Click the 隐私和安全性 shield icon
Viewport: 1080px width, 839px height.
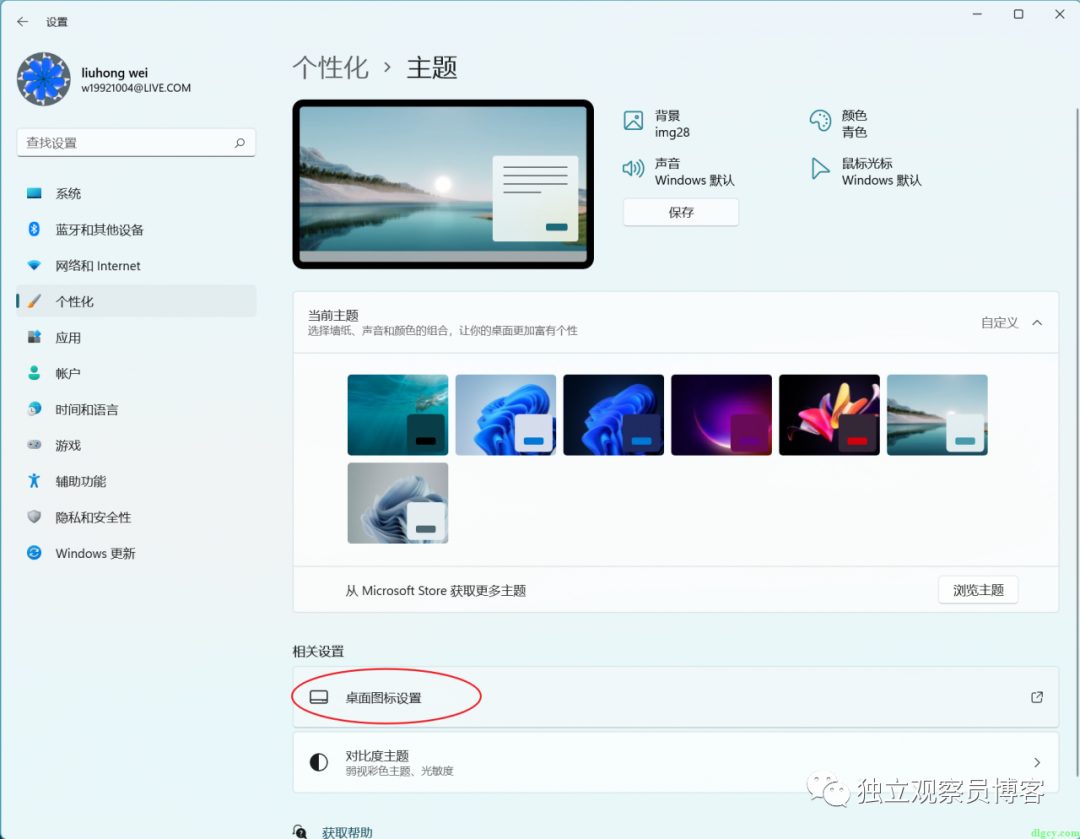tap(34, 517)
